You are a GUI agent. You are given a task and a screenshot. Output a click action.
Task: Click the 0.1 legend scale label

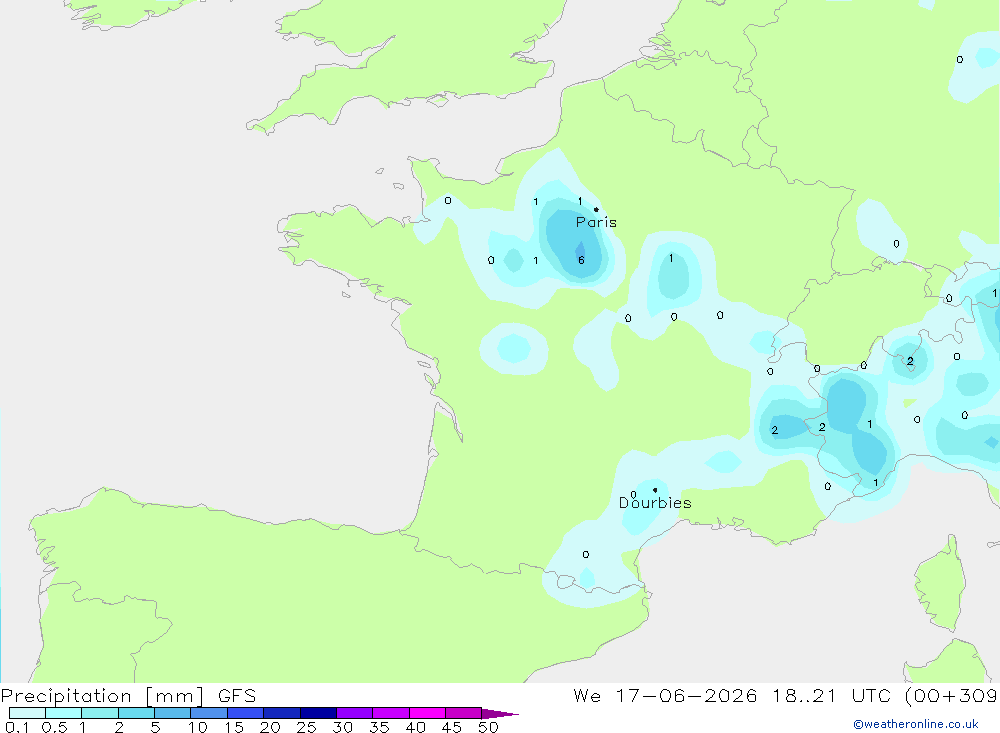tap(17, 727)
